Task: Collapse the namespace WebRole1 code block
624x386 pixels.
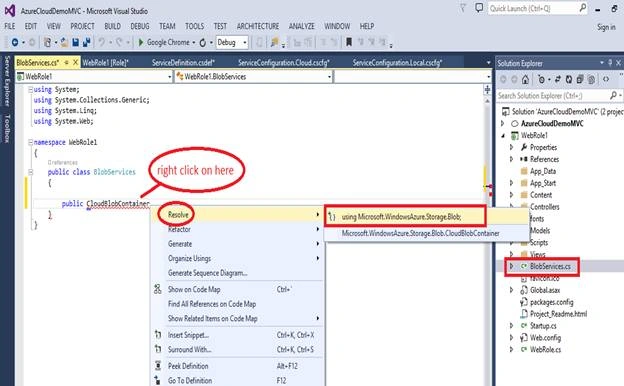Action: (30, 142)
